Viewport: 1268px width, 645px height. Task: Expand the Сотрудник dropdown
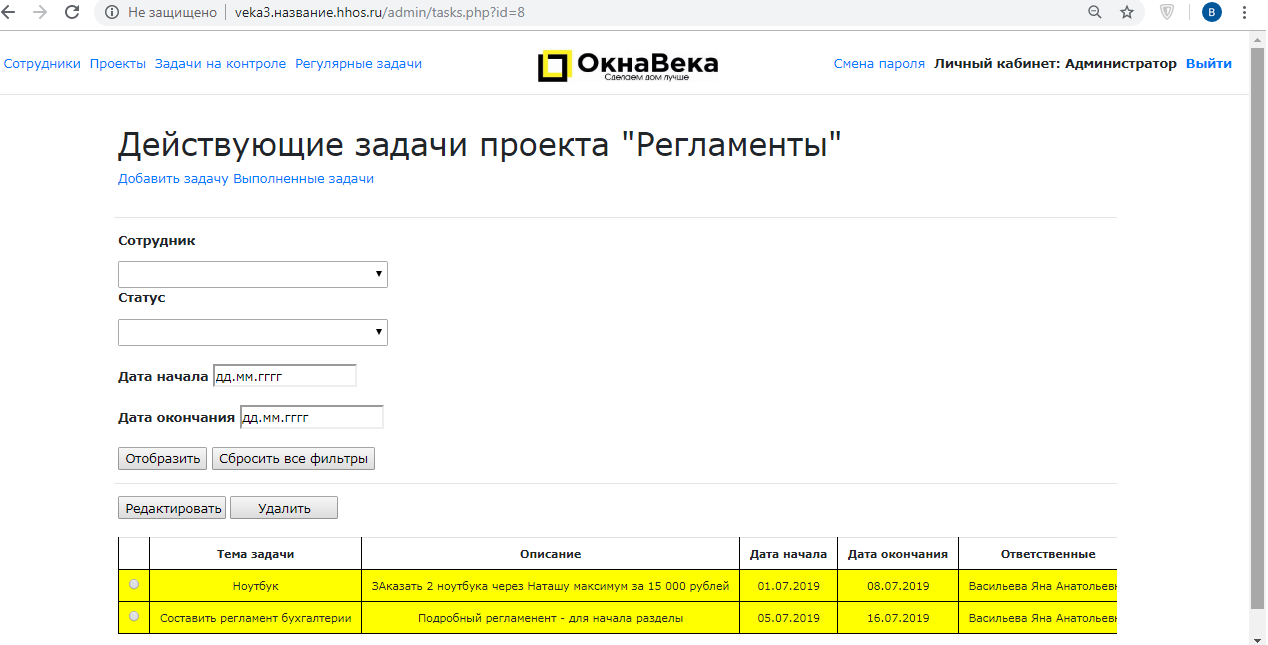pos(253,274)
